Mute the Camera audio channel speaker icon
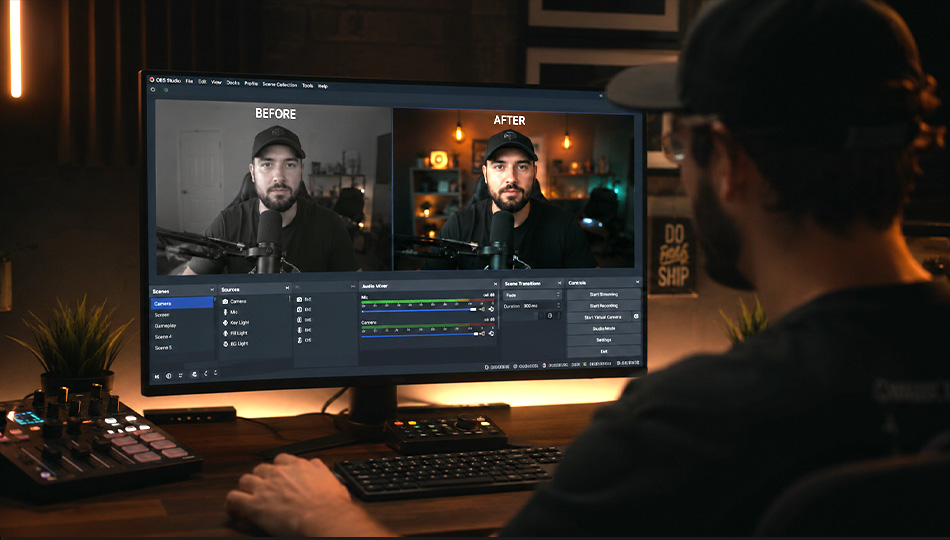950x540 pixels. [483, 333]
